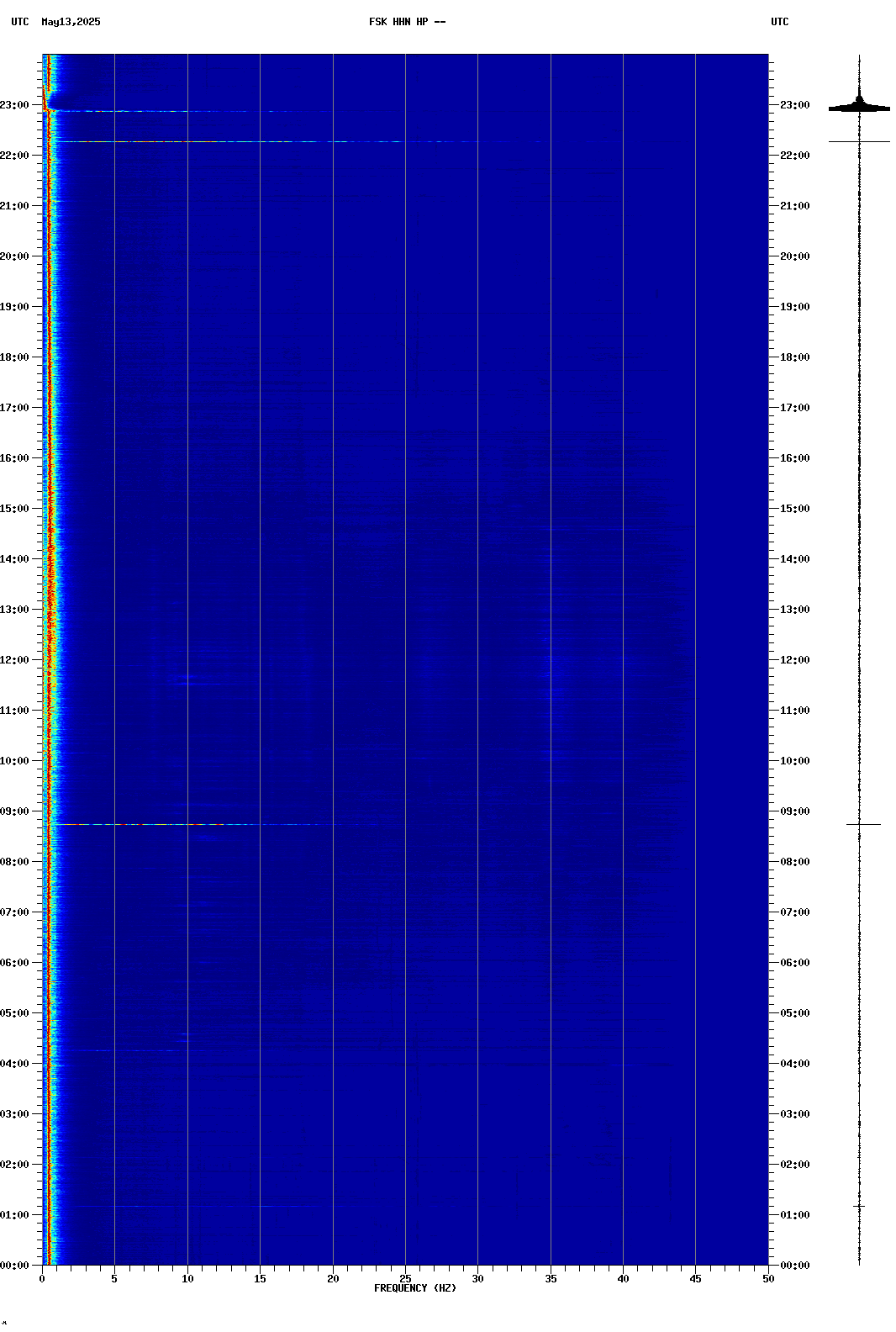Click the 'FSK HHN HP --' station title

(408, 22)
